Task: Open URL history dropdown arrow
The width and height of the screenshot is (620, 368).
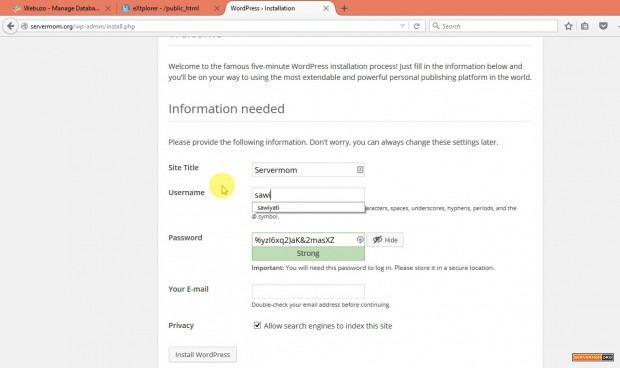Action: pos(403,26)
